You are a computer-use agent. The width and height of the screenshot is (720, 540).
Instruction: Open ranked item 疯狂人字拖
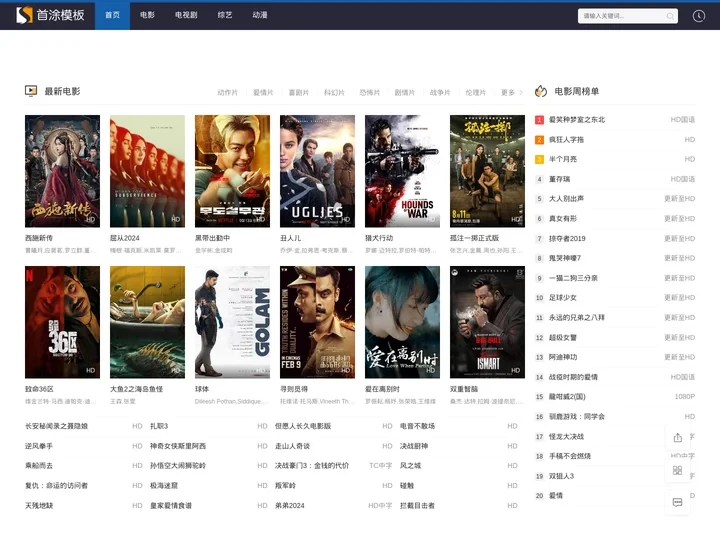566,140
